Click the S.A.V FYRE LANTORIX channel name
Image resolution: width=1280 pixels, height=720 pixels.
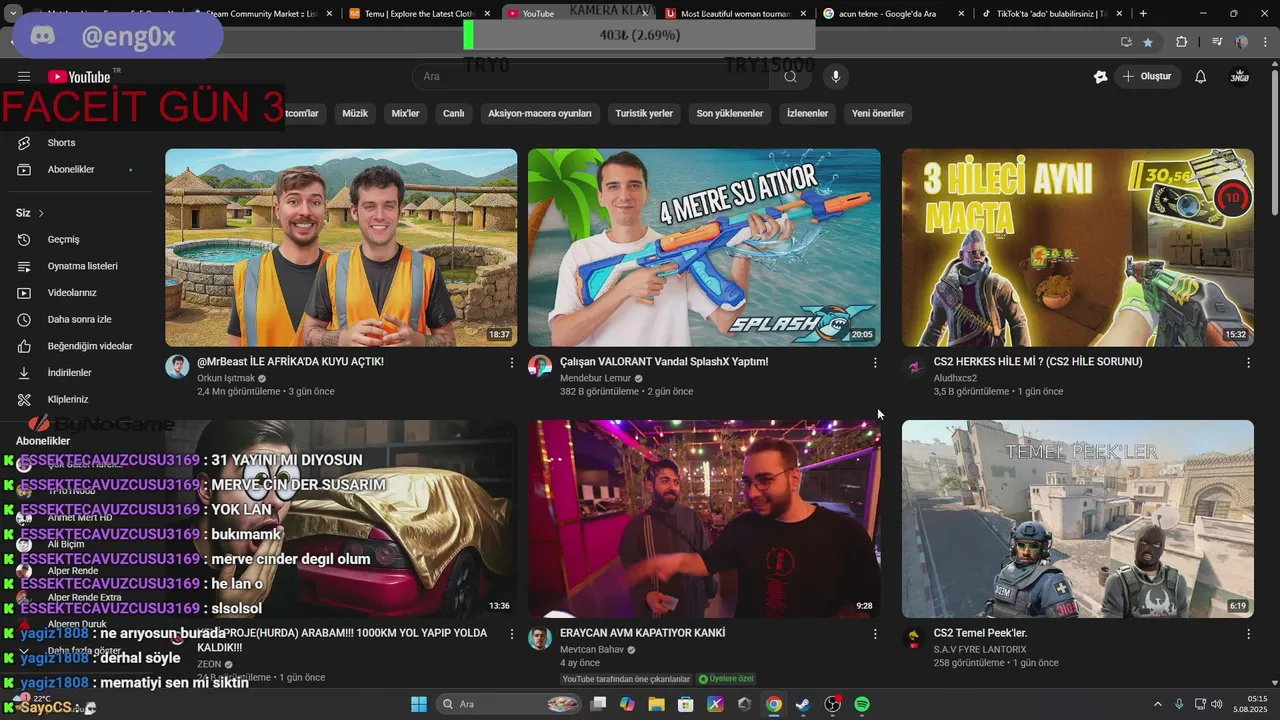coord(980,649)
